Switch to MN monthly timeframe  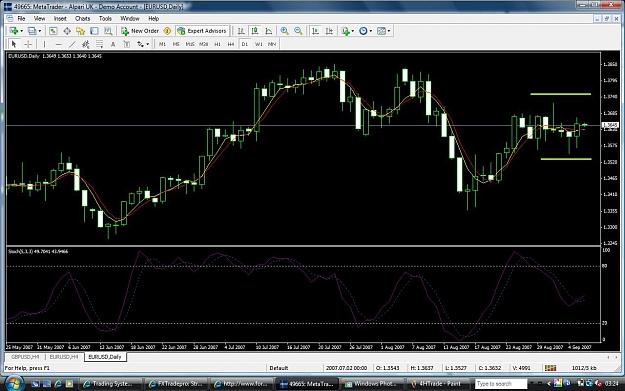(x=272, y=44)
